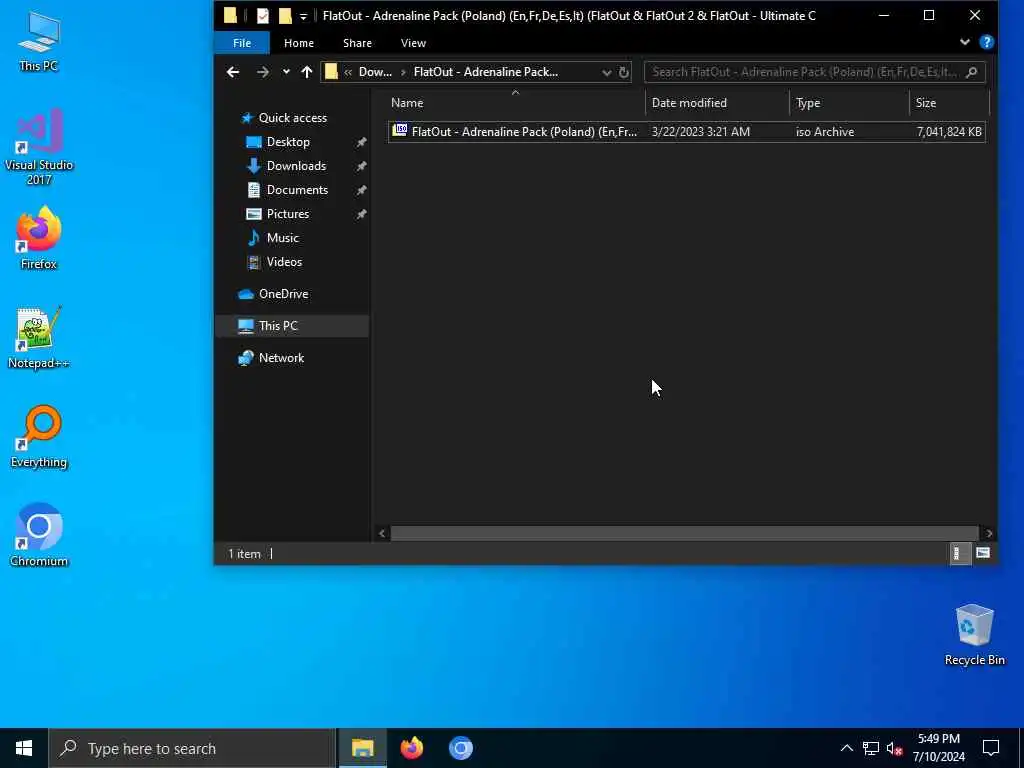This screenshot has height=768, width=1024.
Task: Open Firefox from the taskbar
Action: 411,748
